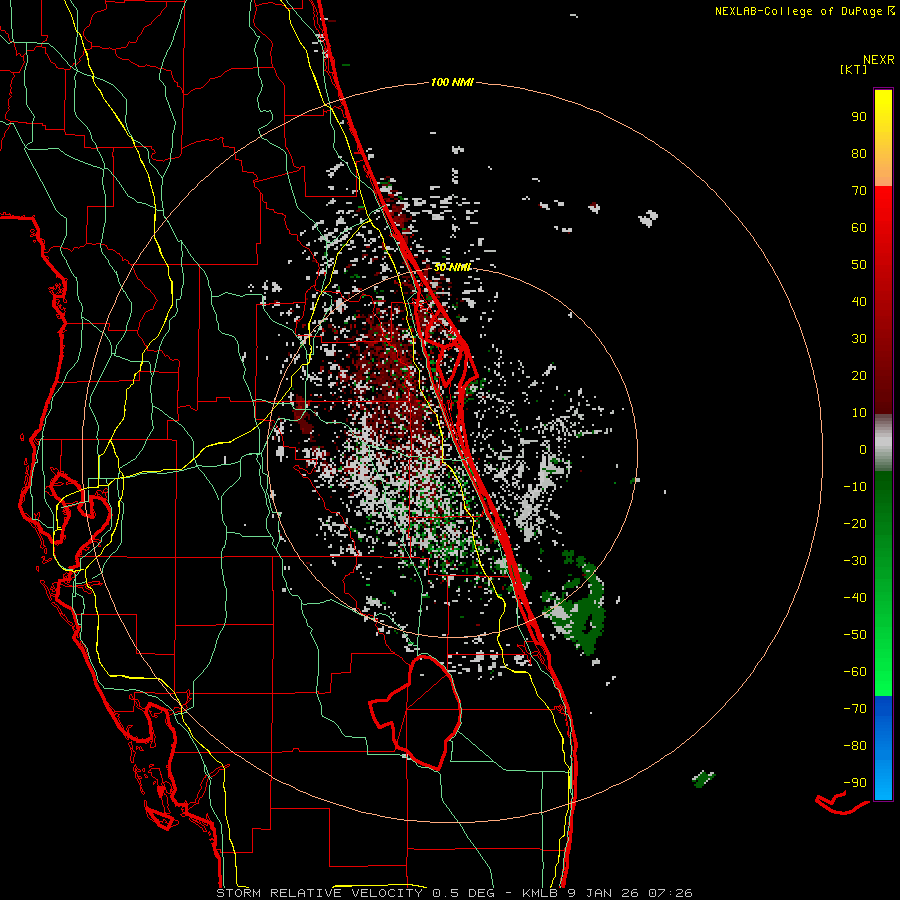Click the 70 value on velocity scale

(859, 191)
